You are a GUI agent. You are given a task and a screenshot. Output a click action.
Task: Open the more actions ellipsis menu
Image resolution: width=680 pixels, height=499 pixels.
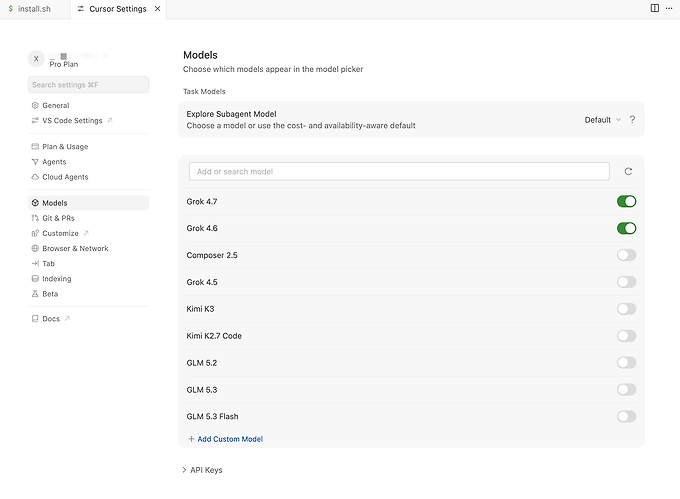point(669,8)
